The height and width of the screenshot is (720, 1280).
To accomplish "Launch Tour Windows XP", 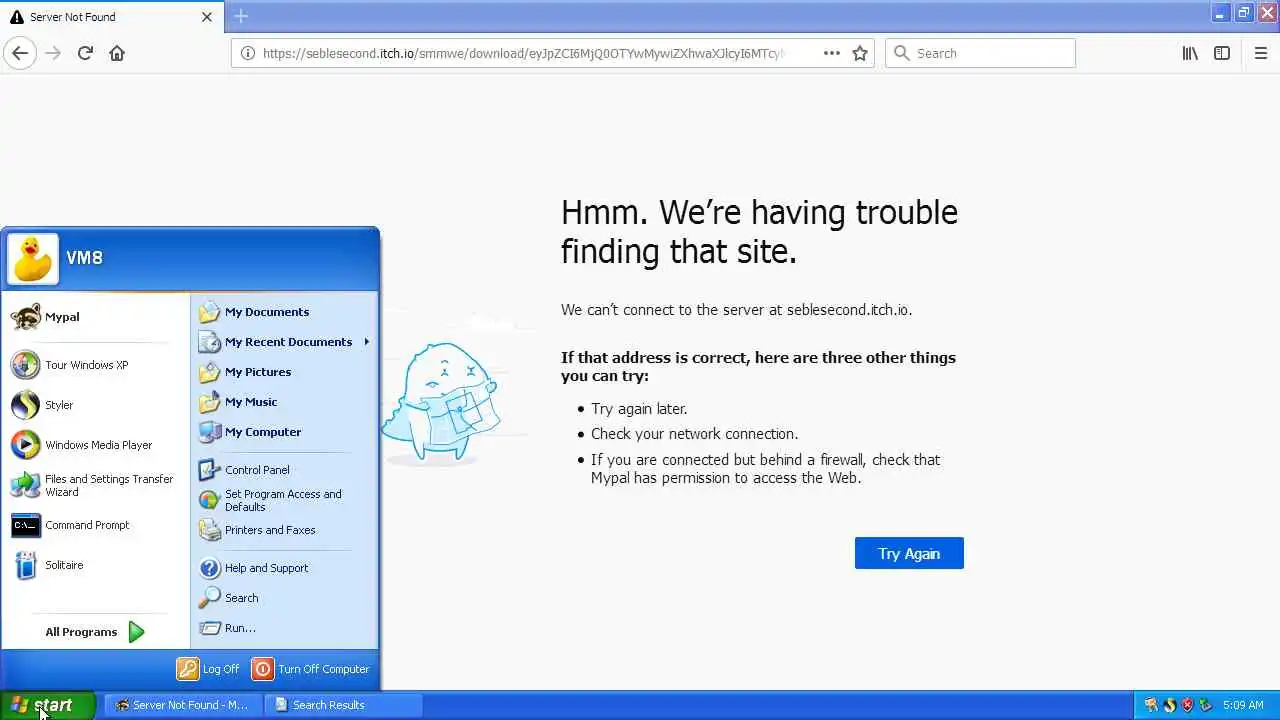I will click(x=96, y=365).
